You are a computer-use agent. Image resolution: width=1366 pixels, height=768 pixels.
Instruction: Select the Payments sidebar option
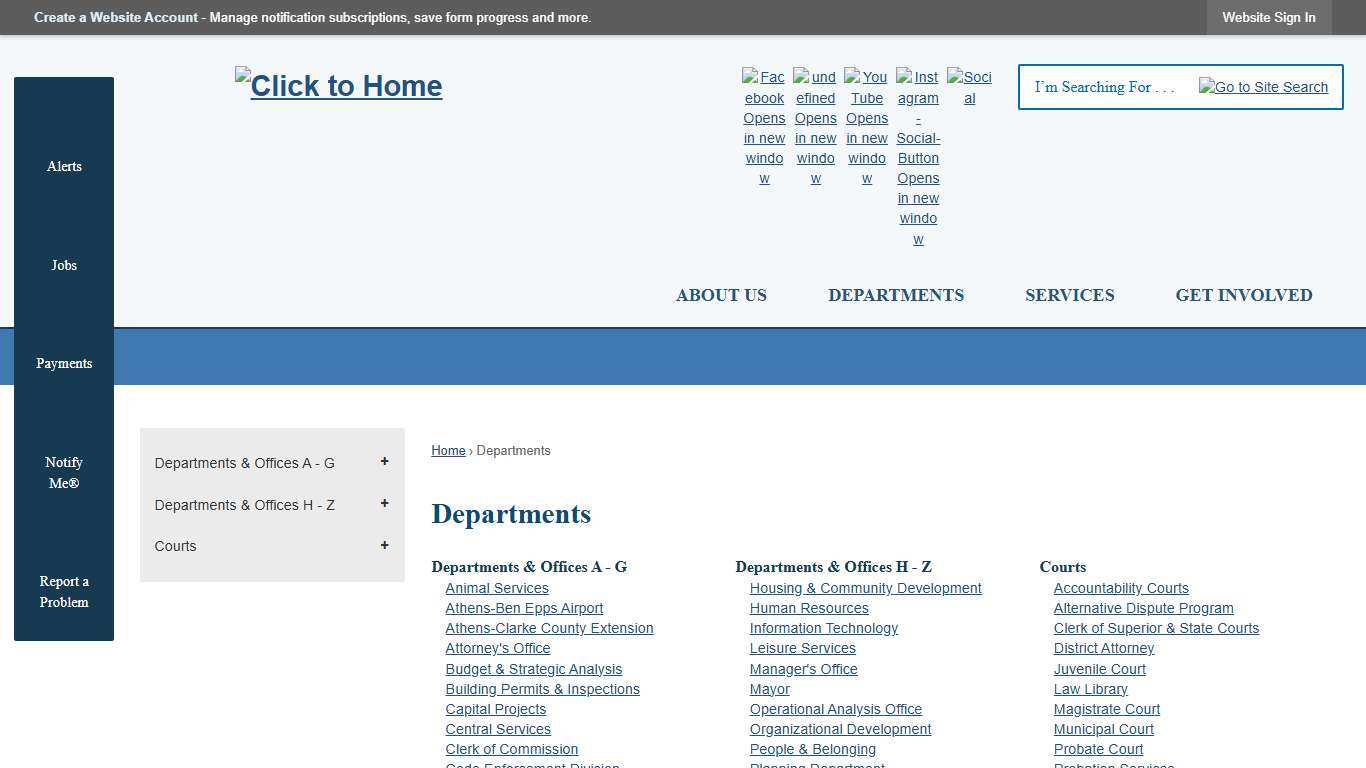coord(63,363)
